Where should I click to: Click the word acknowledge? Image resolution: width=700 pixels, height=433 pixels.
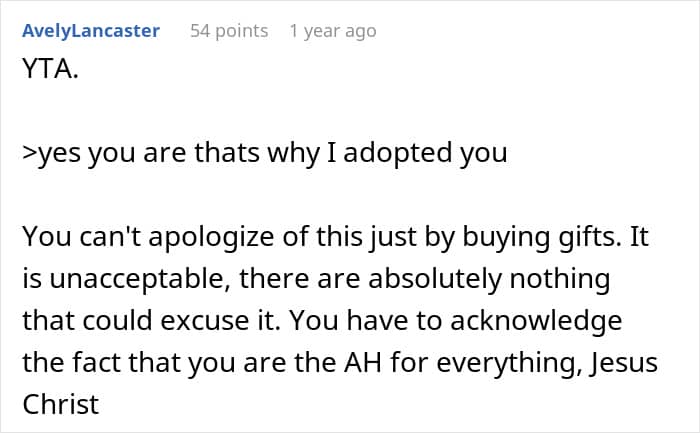tap(536, 320)
